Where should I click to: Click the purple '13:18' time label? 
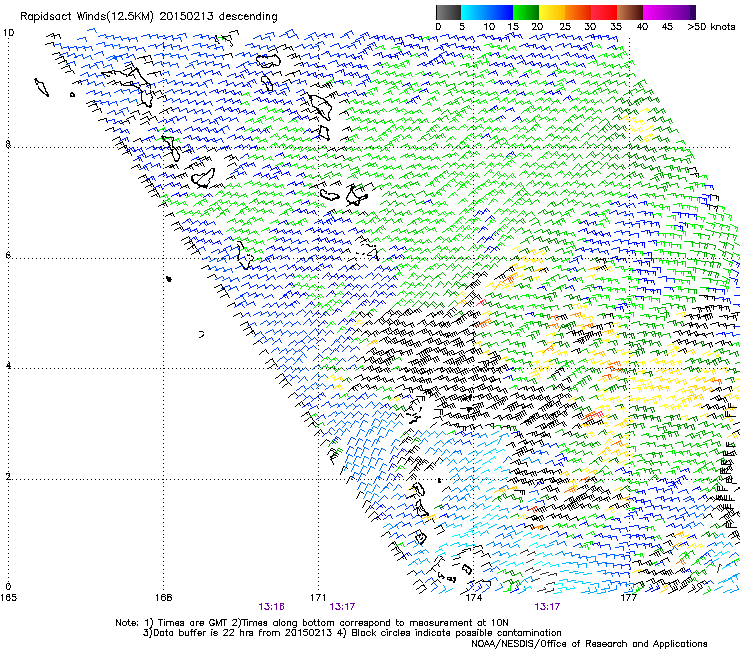(271, 607)
